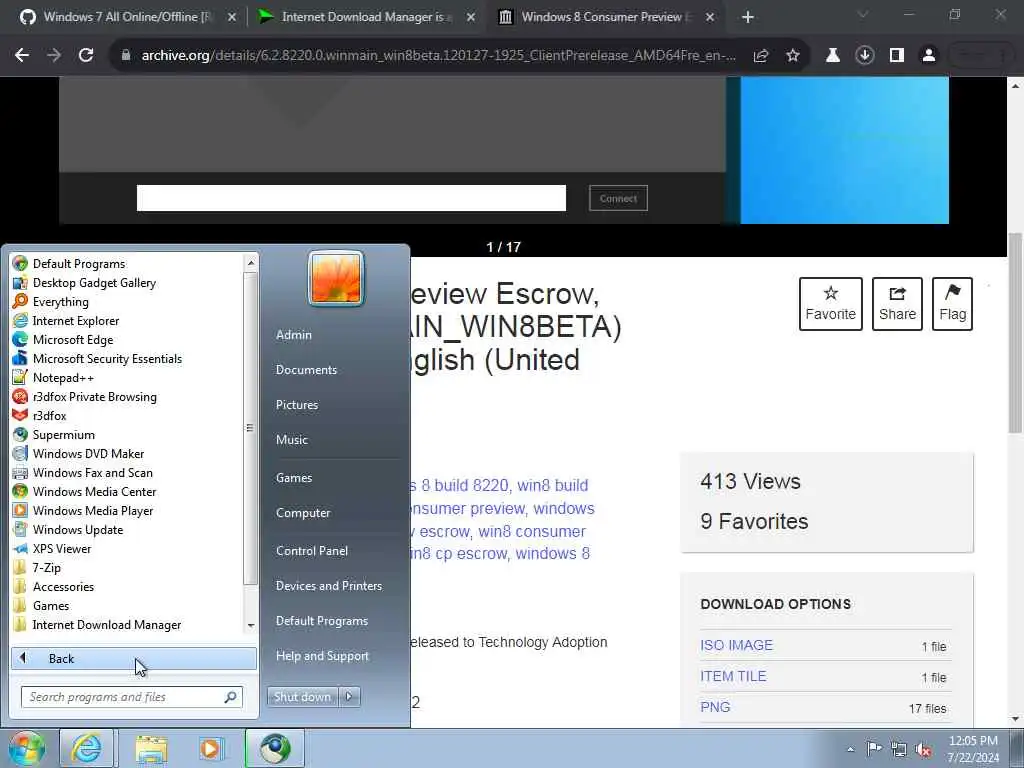Screen dimensions: 1024x768
Task: Click the share page icon in the address bar
Action: tap(761, 56)
